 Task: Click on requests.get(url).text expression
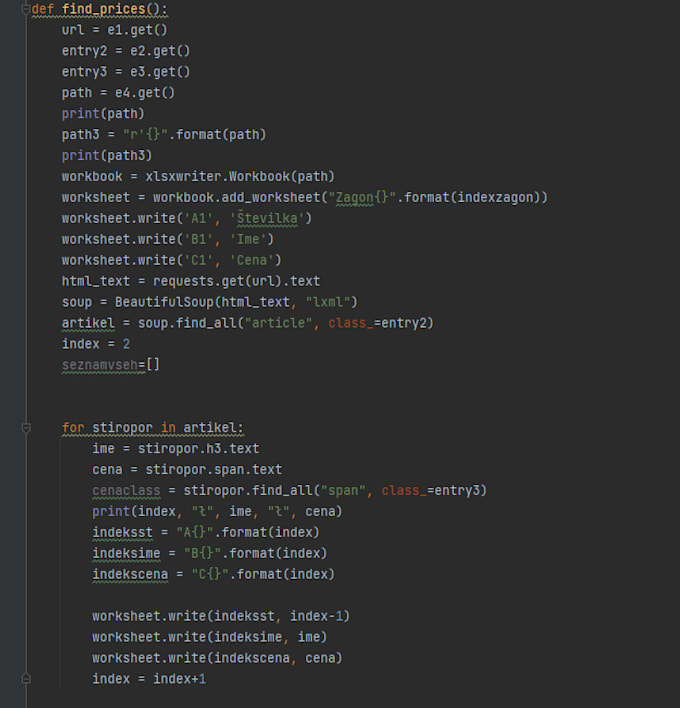click(x=236, y=281)
